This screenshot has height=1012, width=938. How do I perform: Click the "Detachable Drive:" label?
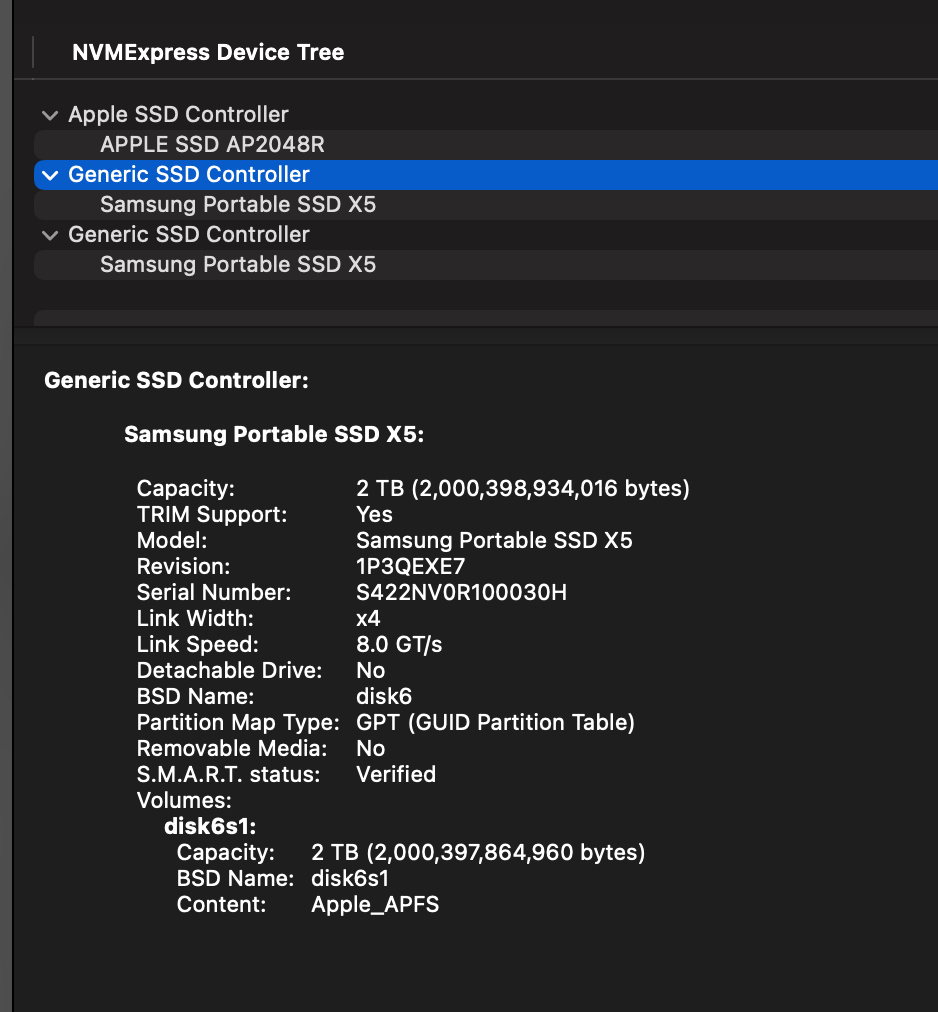click(x=229, y=671)
